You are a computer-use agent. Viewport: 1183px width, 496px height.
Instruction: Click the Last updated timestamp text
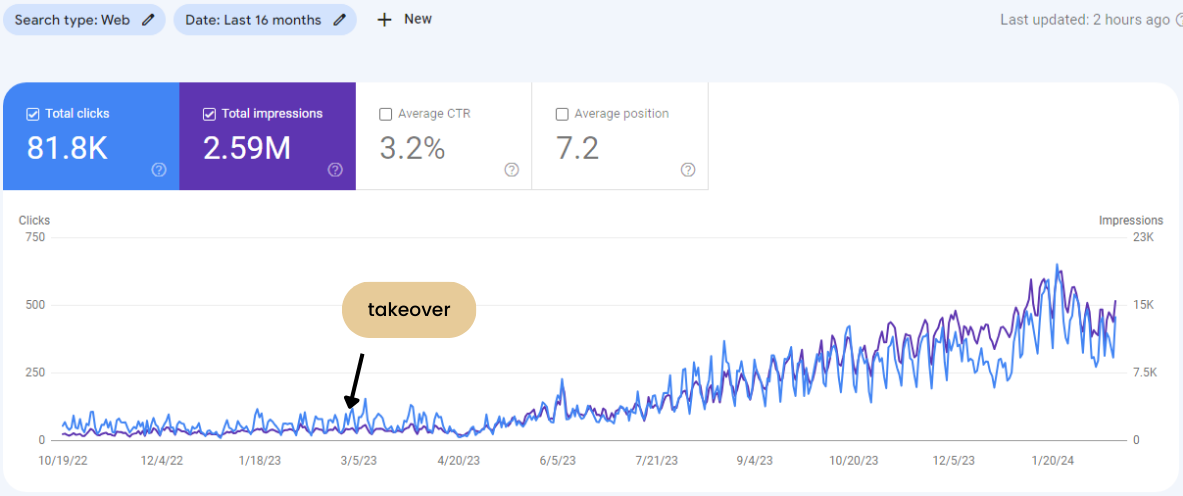(x=1084, y=20)
